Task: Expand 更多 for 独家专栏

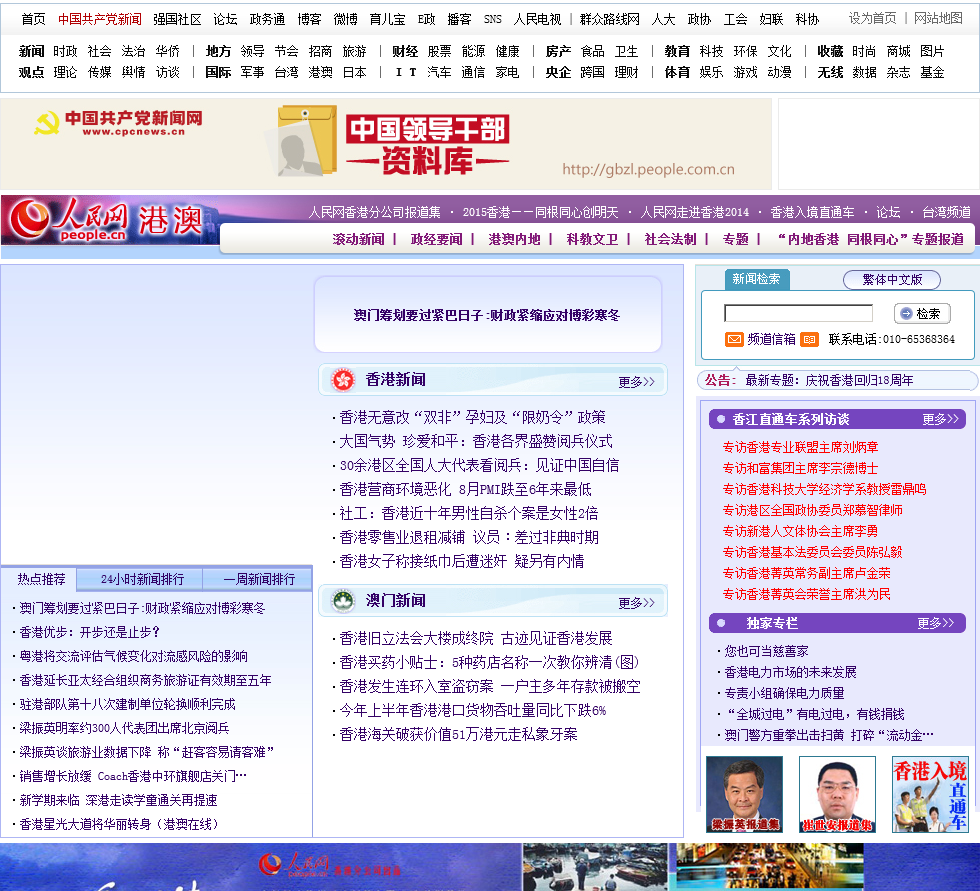Action: point(936,623)
